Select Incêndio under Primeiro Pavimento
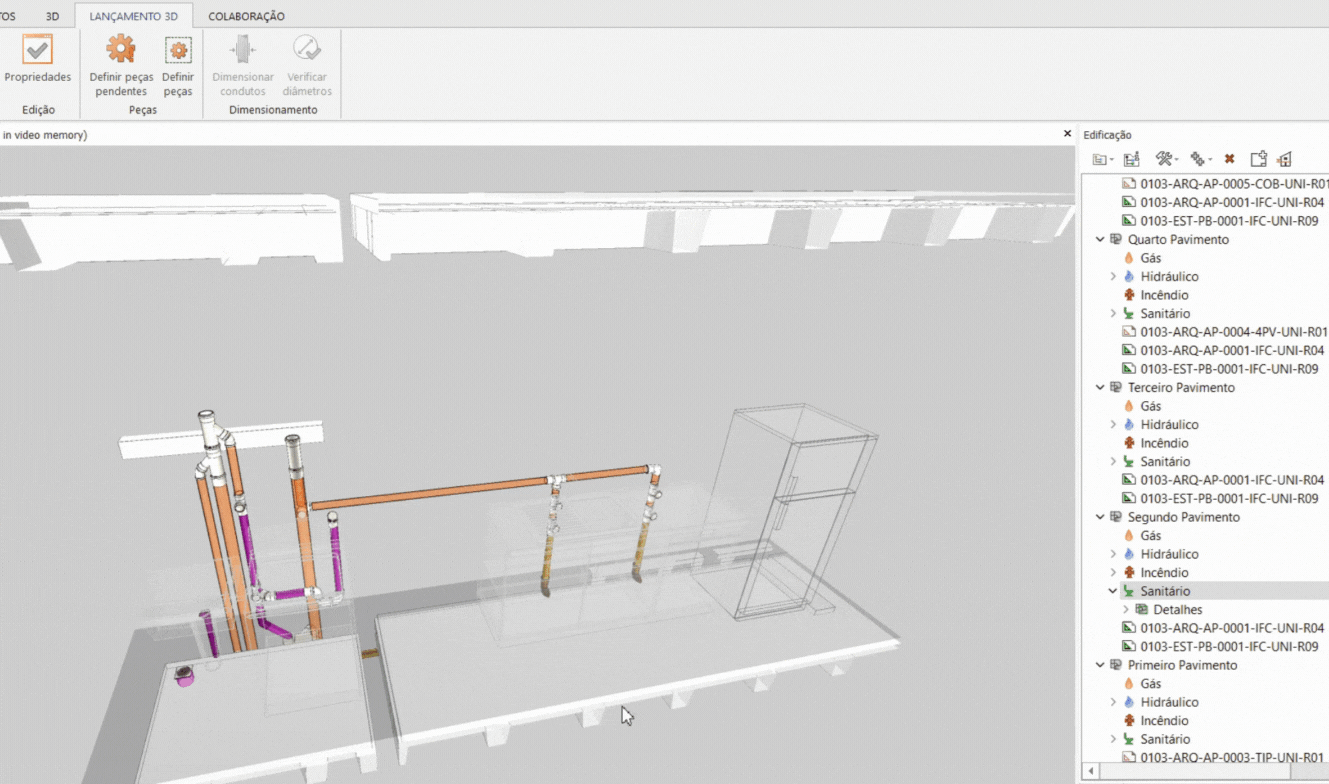The image size is (1329, 784). coord(1164,721)
